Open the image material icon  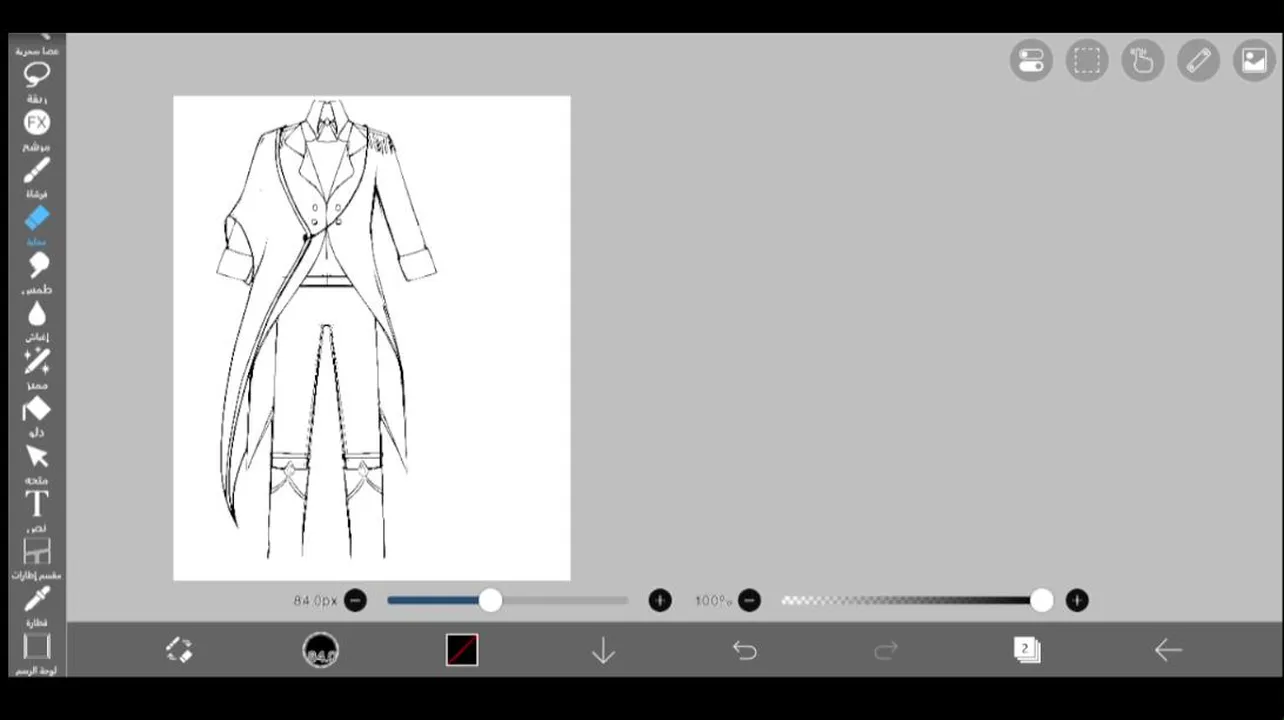coord(1254,61)
